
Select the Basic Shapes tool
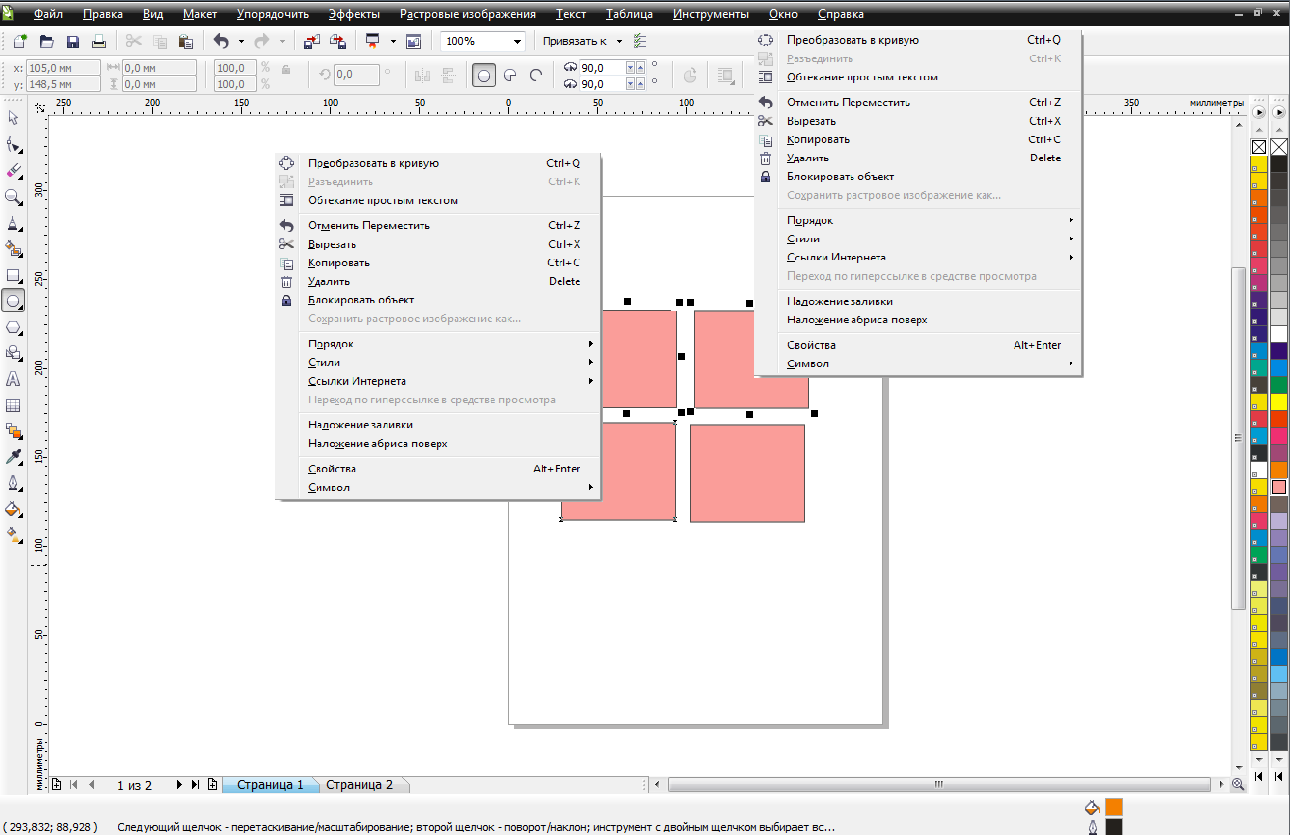pos(14,352)
